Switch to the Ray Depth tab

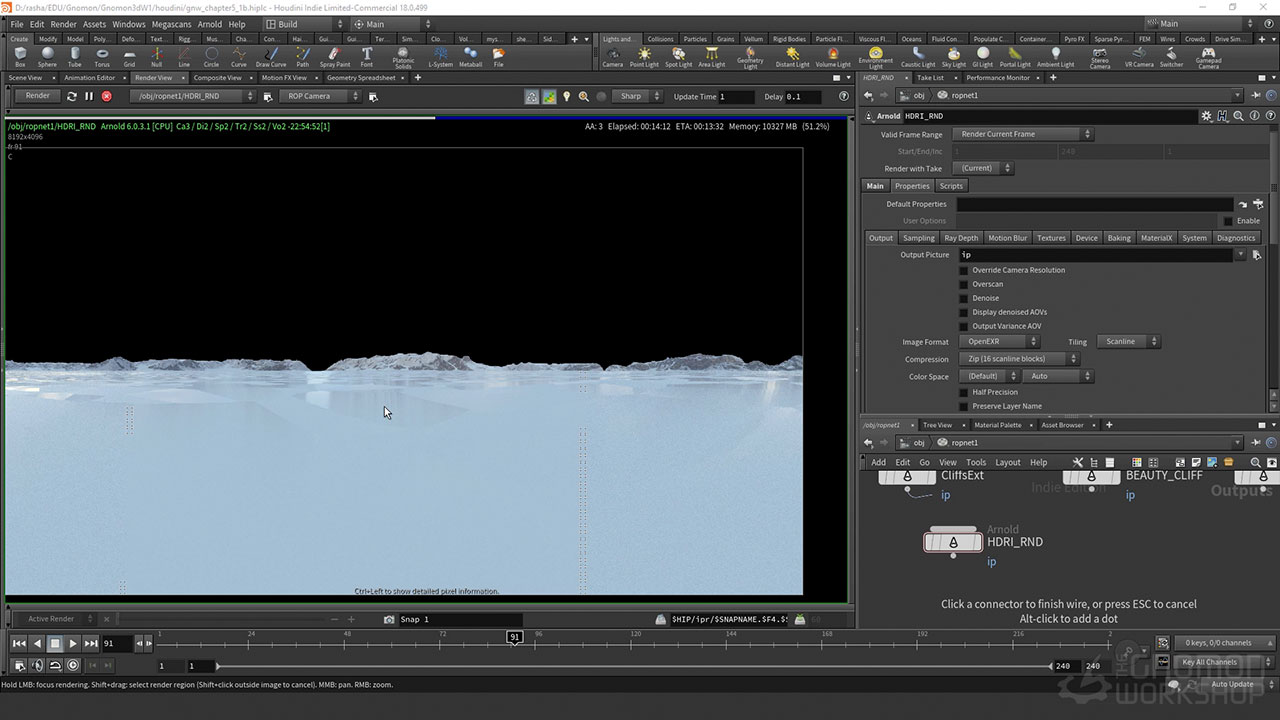tap(961, 238)
